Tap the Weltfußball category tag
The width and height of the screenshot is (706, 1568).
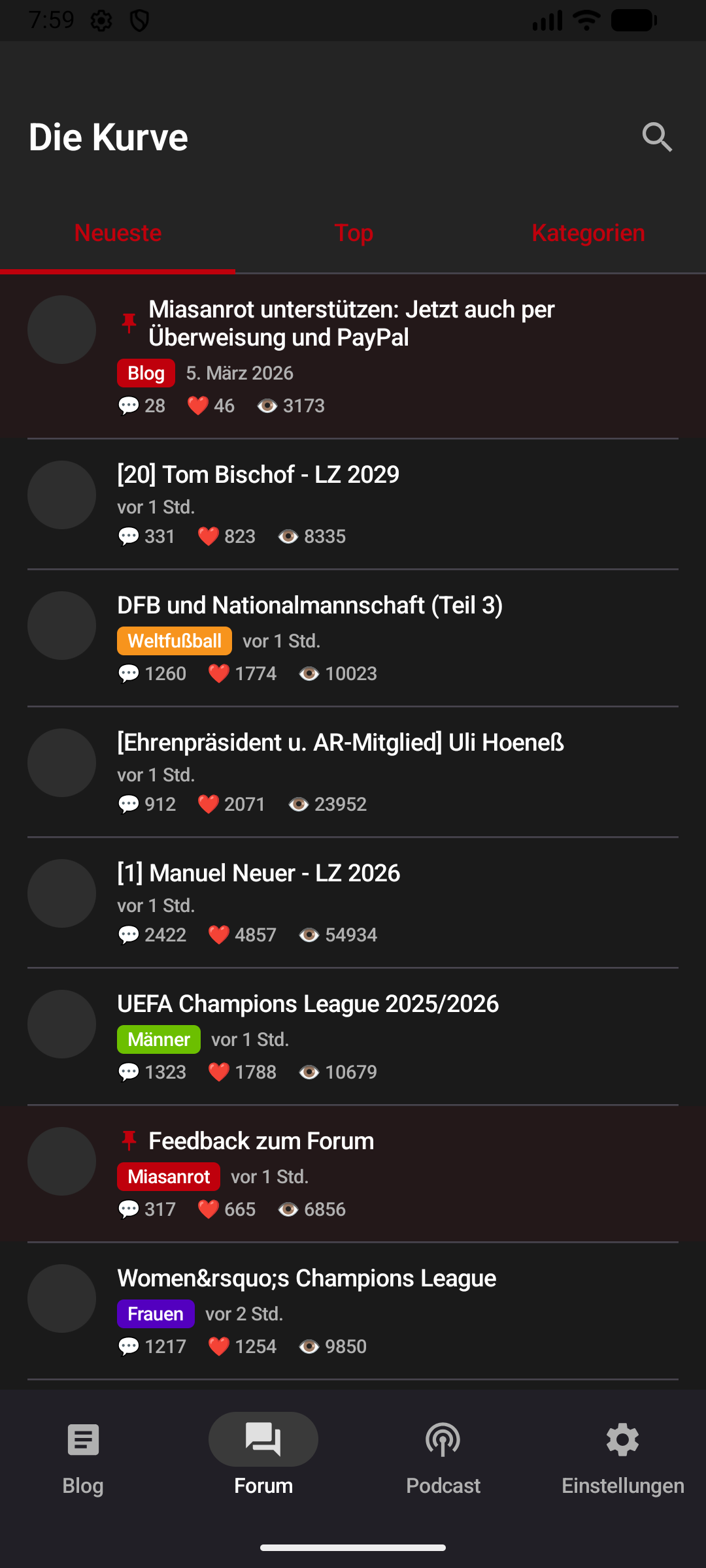pyautogui.click(x=175, y=641)
